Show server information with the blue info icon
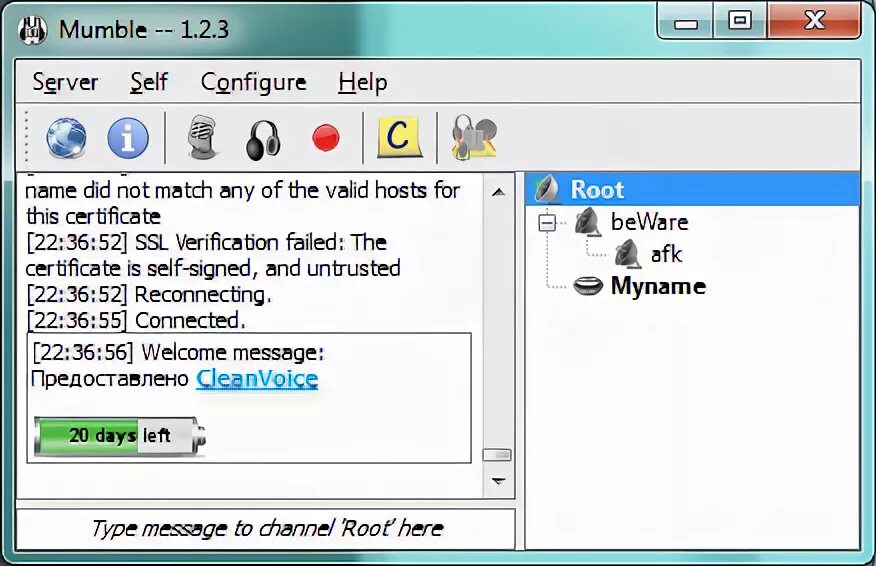Image resolution: width=876 pixels, height=566 pixels. click(128, 138)
